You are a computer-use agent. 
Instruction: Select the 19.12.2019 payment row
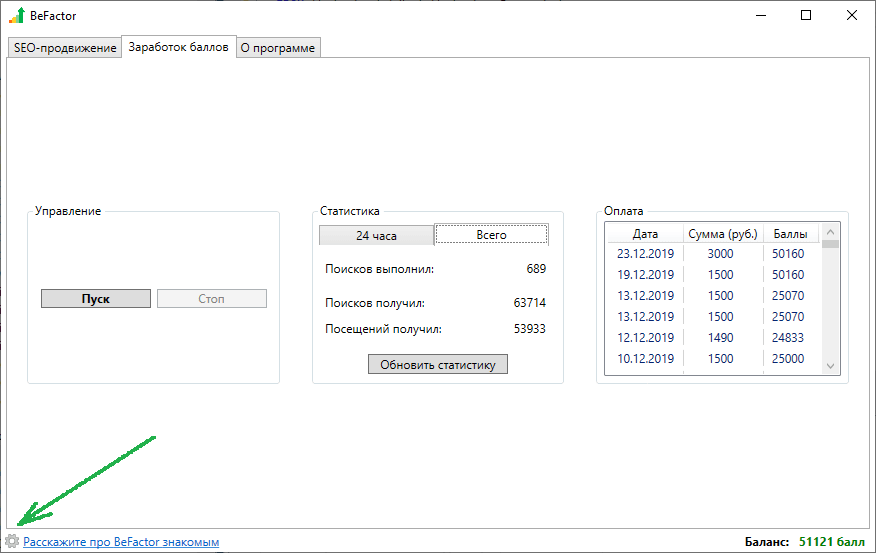point(712,275)
